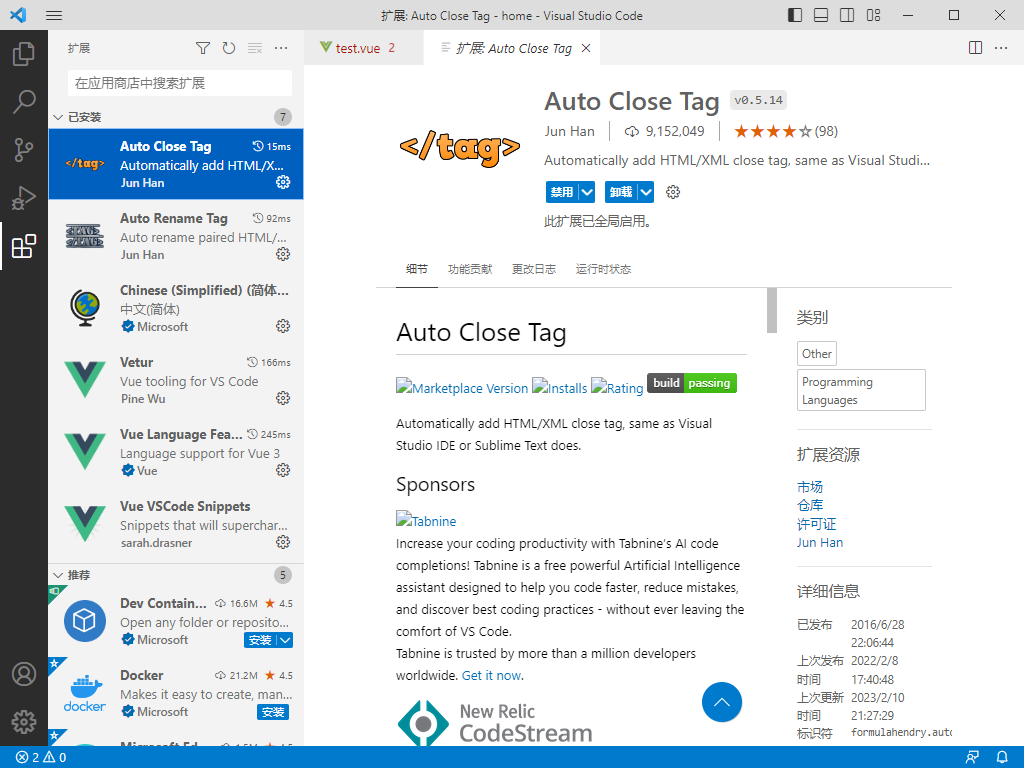This screenshot has height=768, width=1024.
Task: Open the Search view in activity bar
Action: tap(24, 101)
